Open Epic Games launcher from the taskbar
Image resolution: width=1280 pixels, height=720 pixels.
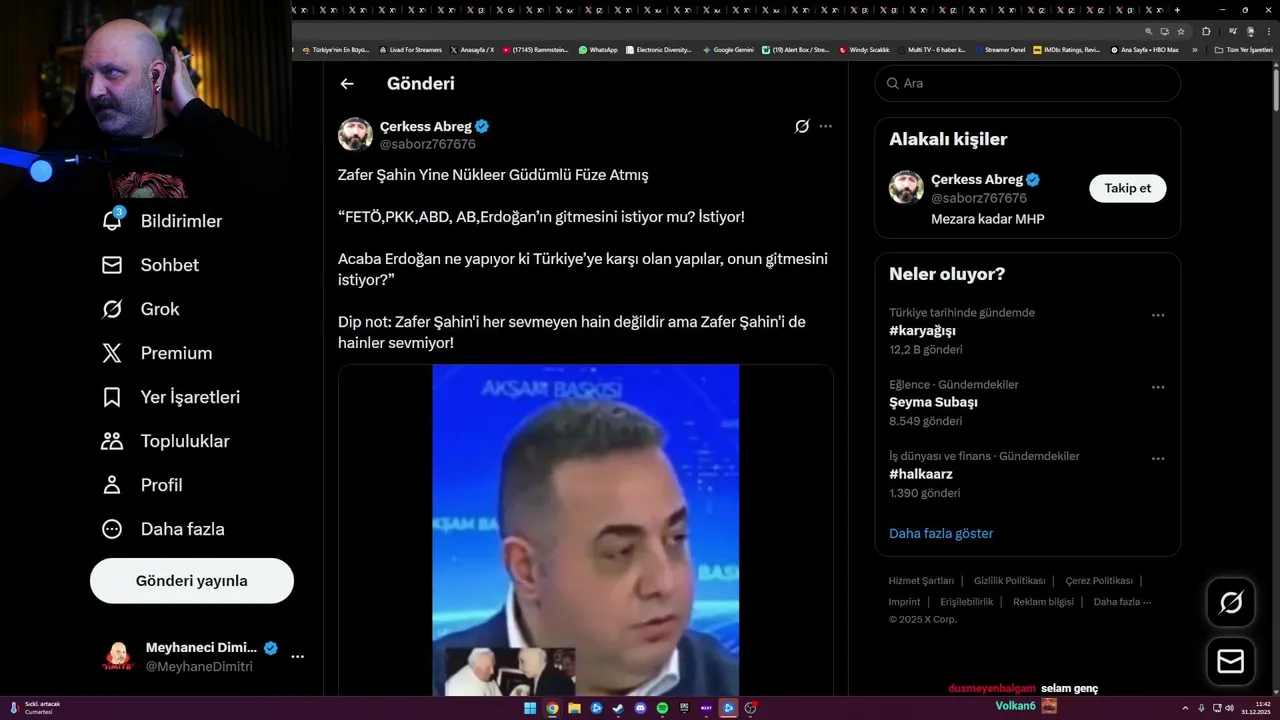(684, 708)
